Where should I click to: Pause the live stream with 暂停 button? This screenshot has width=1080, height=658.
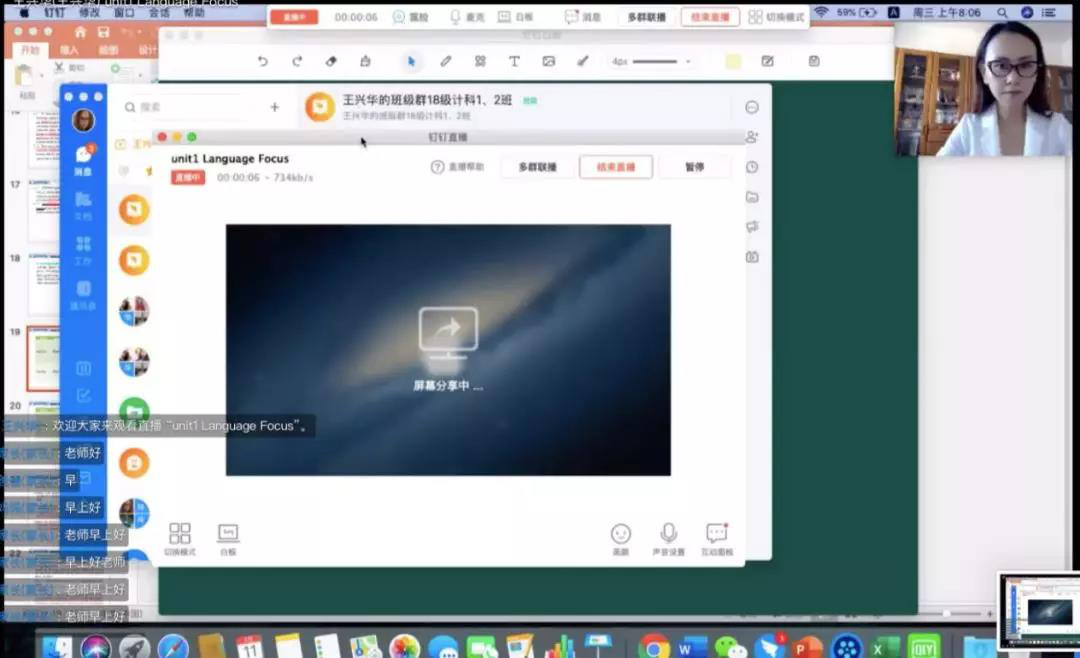coord(694,167)
